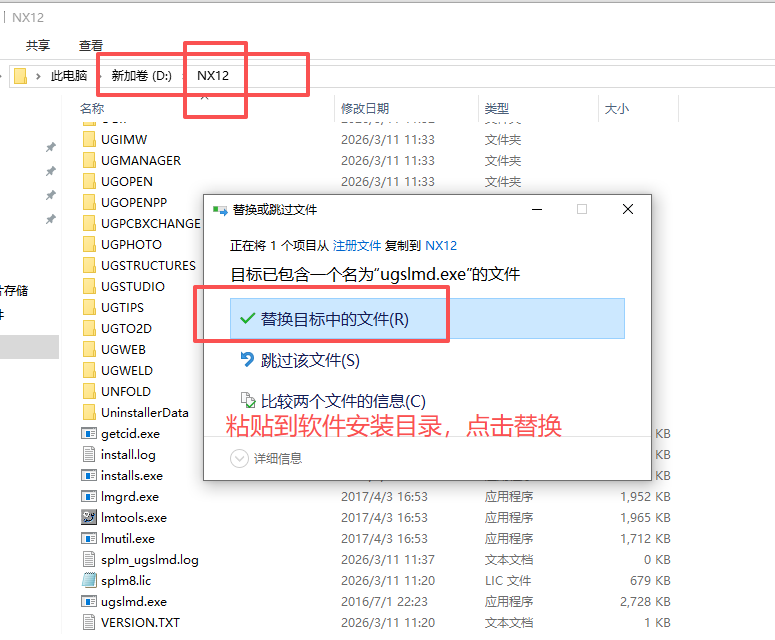Click the address bar folder icon
The width and height of the screenshot is (775, 640).
point(20,76)
